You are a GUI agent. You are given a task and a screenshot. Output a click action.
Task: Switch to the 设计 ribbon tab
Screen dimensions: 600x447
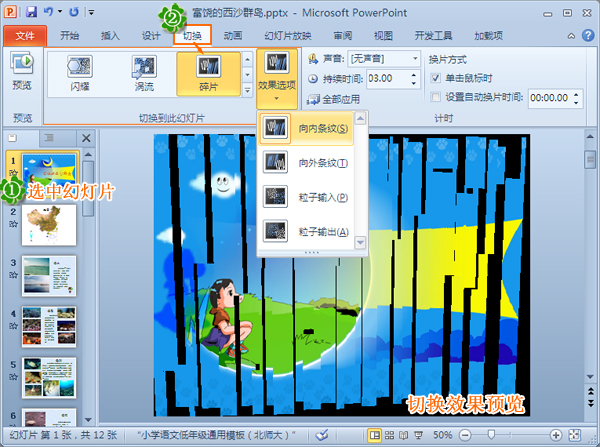tap(151, 36)
